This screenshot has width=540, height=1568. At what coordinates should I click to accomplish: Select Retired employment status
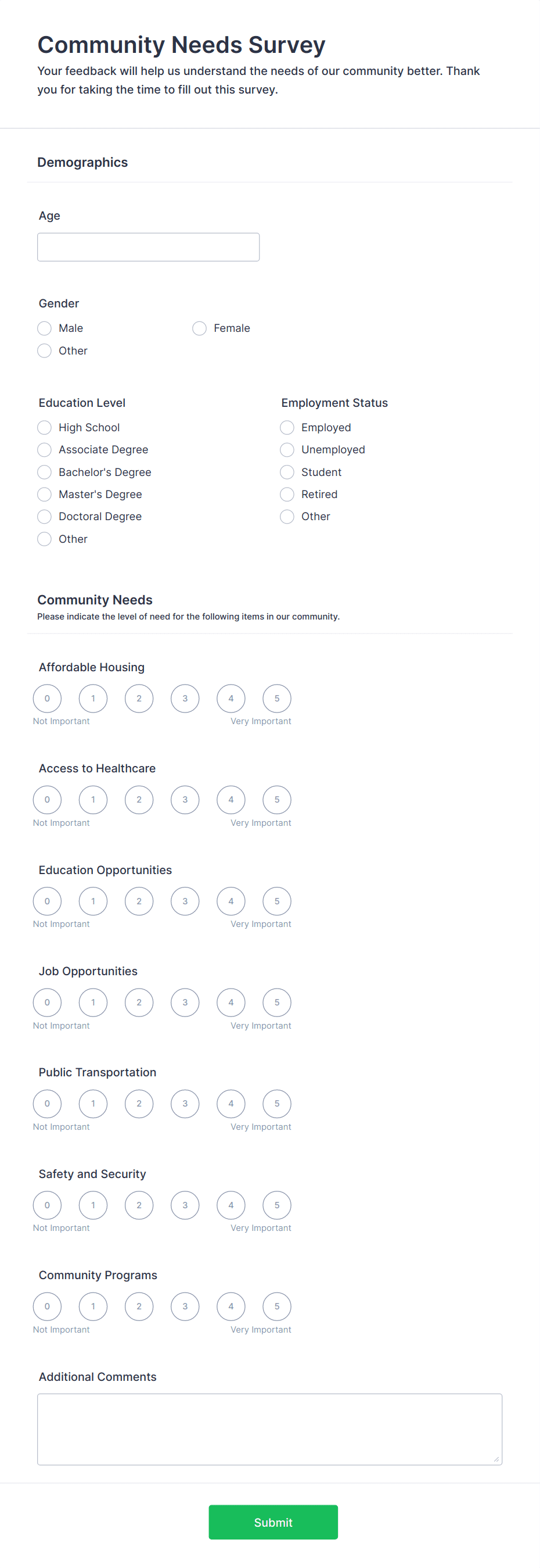(286, 494)
